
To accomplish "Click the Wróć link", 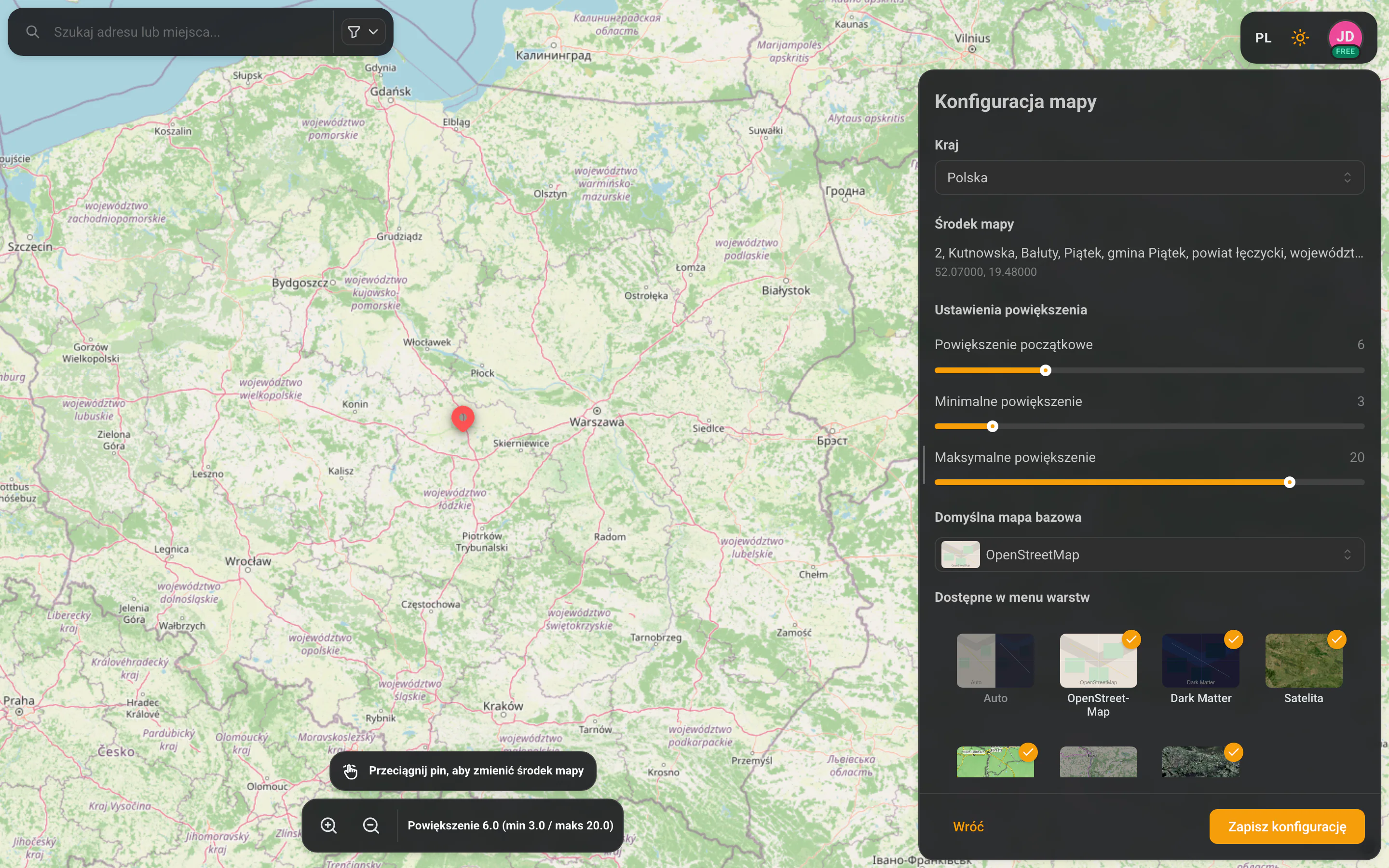I will coord(968,827).
